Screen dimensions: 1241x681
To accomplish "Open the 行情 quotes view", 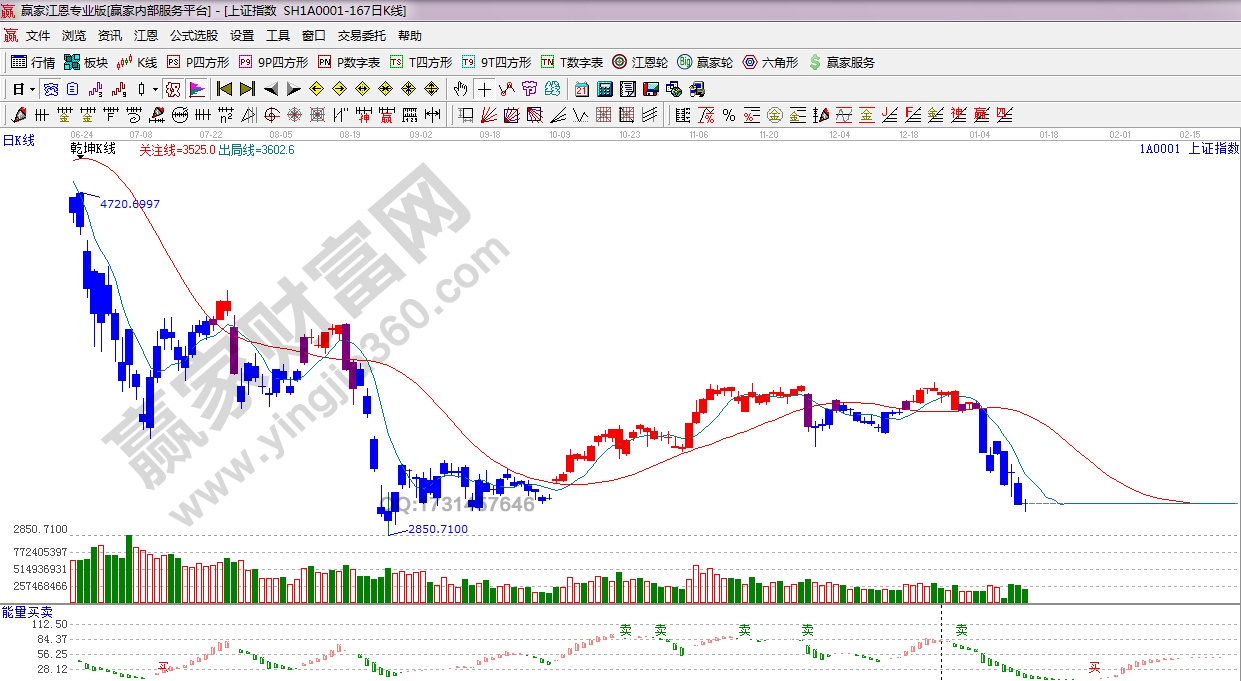I will point(32,62).
